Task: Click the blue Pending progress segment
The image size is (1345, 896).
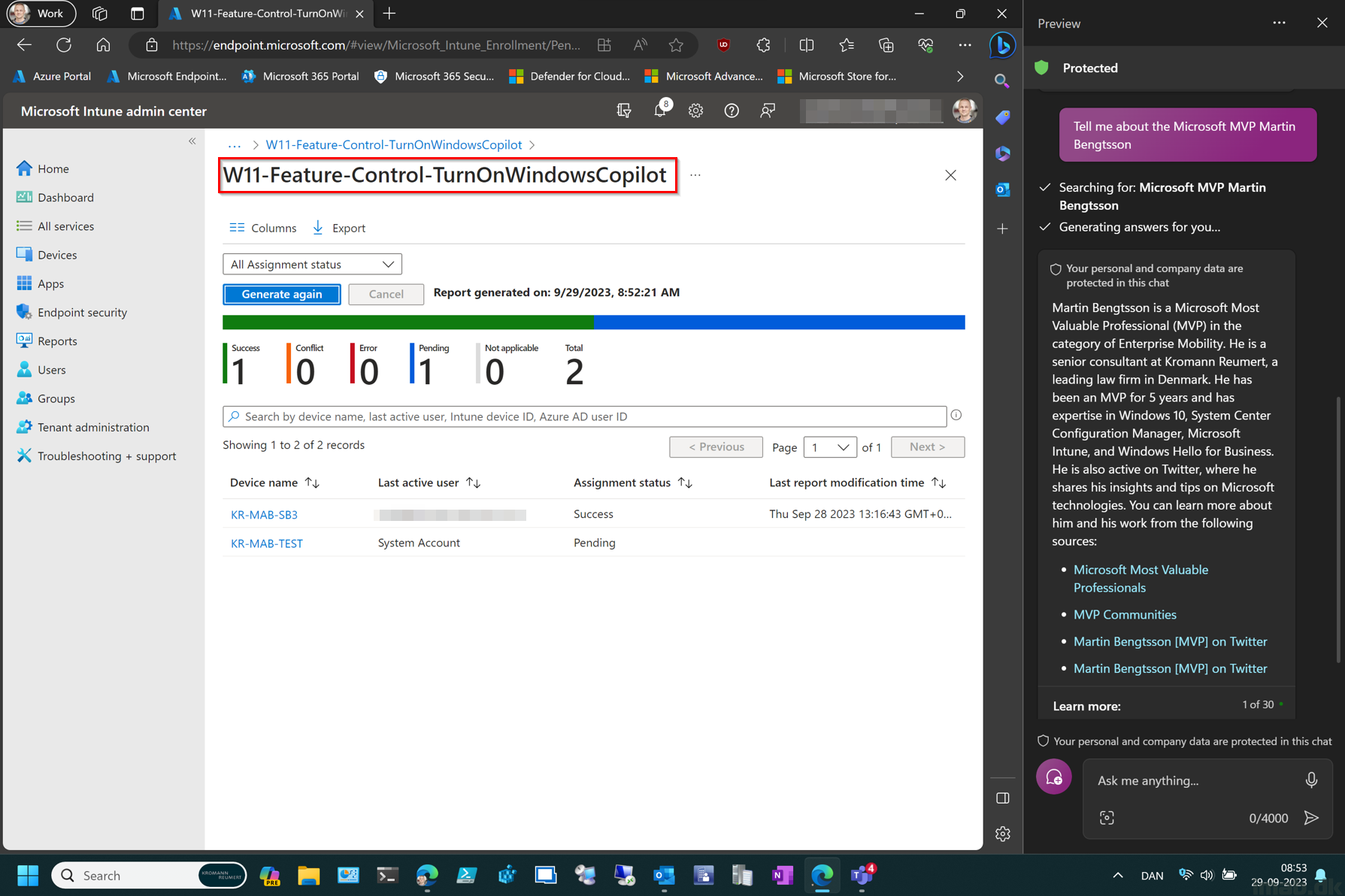Action: pyautogui.click(x=779, y=322)
